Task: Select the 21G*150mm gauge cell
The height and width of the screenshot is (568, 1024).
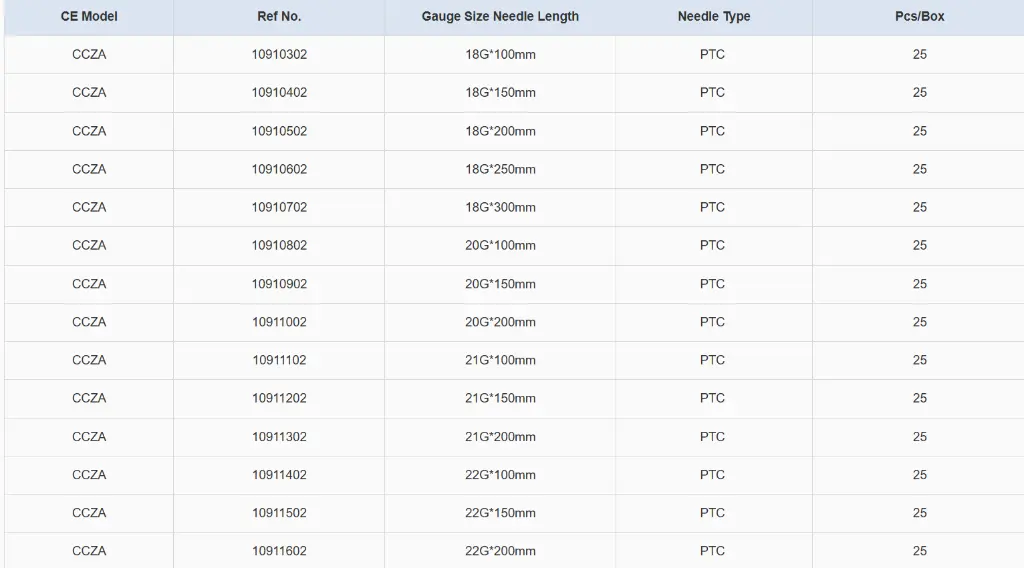Action: [x=500, y=398]
